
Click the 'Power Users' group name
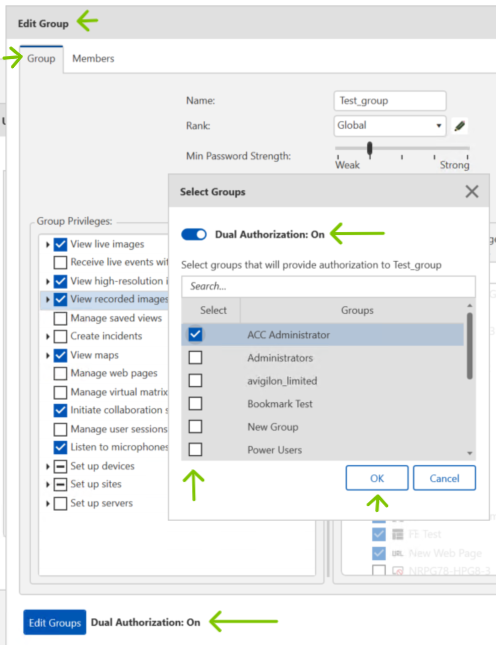(x=274, y=450)
